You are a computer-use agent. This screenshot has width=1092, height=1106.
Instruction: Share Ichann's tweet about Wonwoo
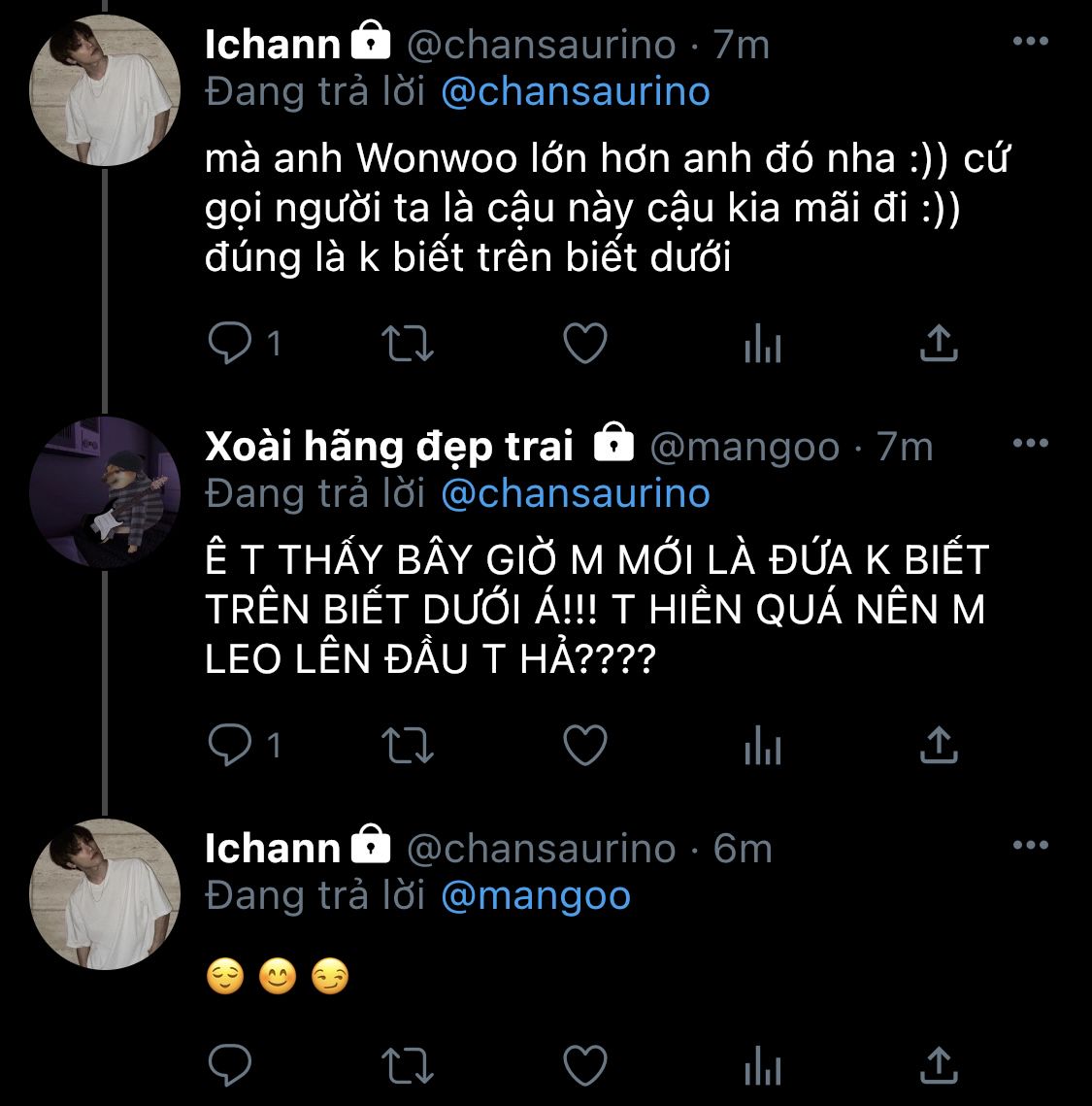[938, 344]
